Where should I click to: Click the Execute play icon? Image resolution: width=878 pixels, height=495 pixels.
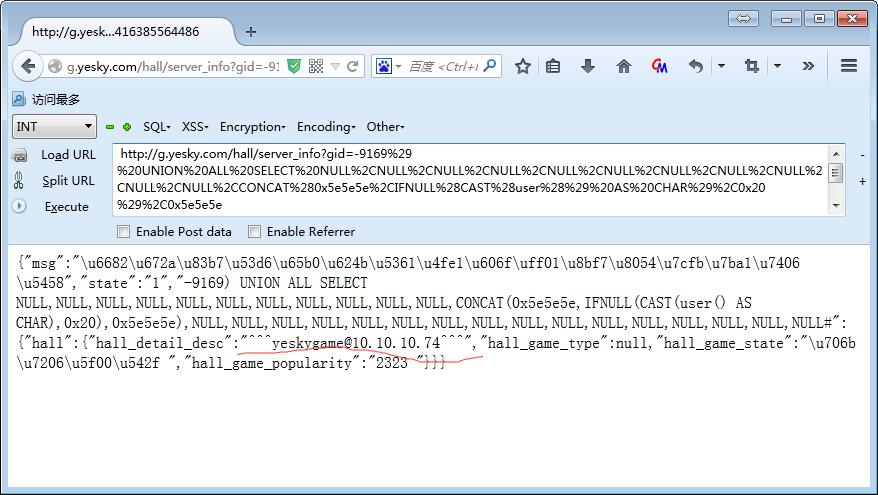[x=19, y=206]
